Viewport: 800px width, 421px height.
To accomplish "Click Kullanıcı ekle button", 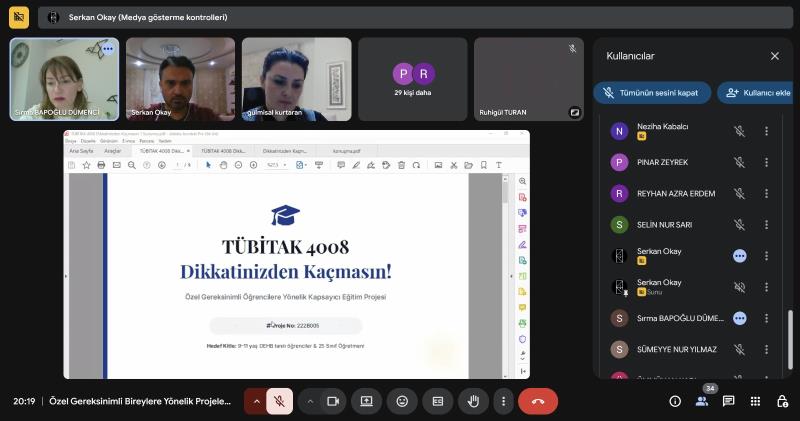I will [757, 93].
